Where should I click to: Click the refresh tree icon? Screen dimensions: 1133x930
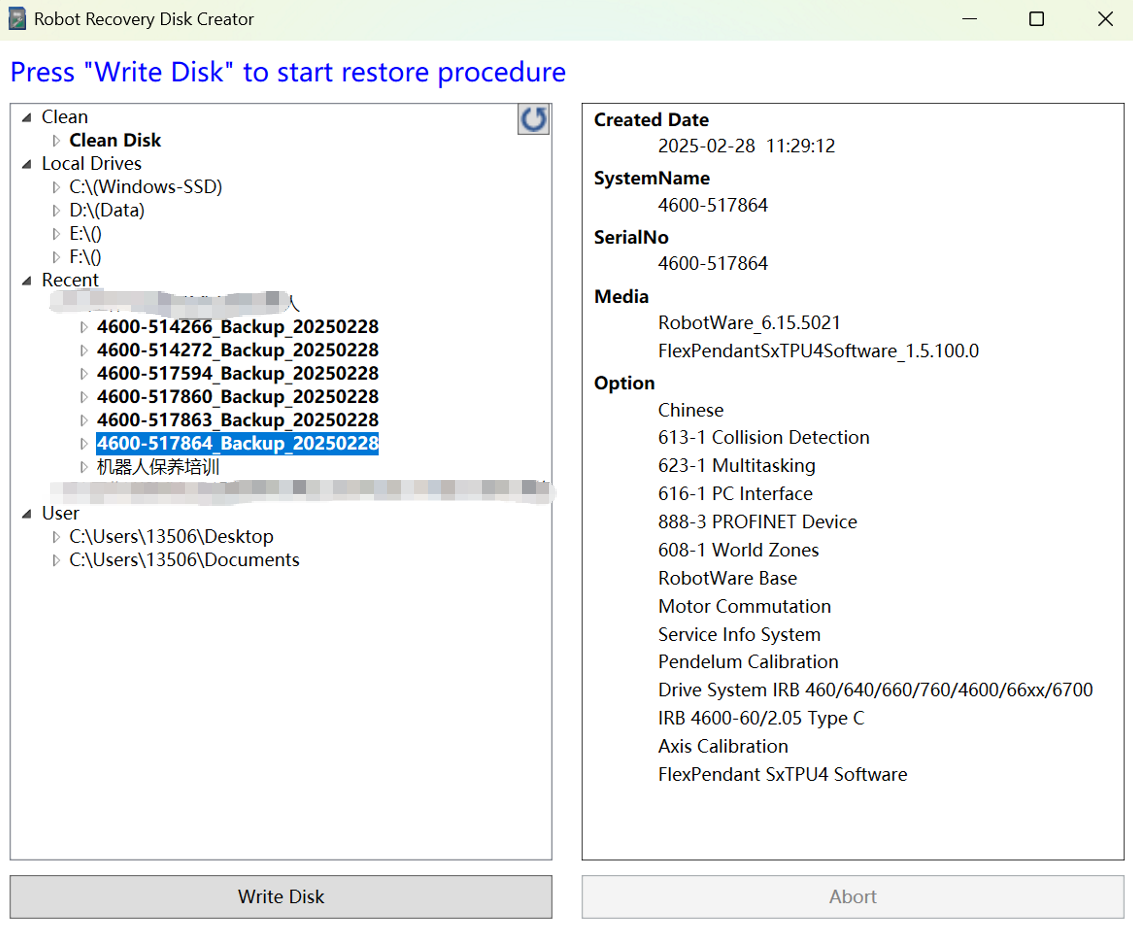tap(533, 119)
